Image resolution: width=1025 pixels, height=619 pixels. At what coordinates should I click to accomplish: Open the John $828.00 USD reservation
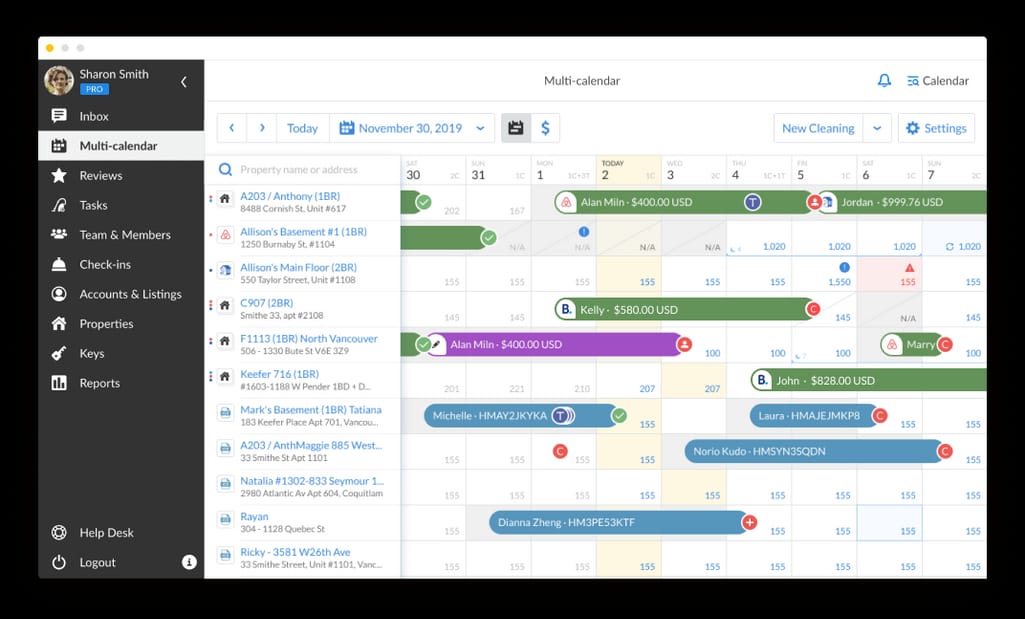(868, 380)
